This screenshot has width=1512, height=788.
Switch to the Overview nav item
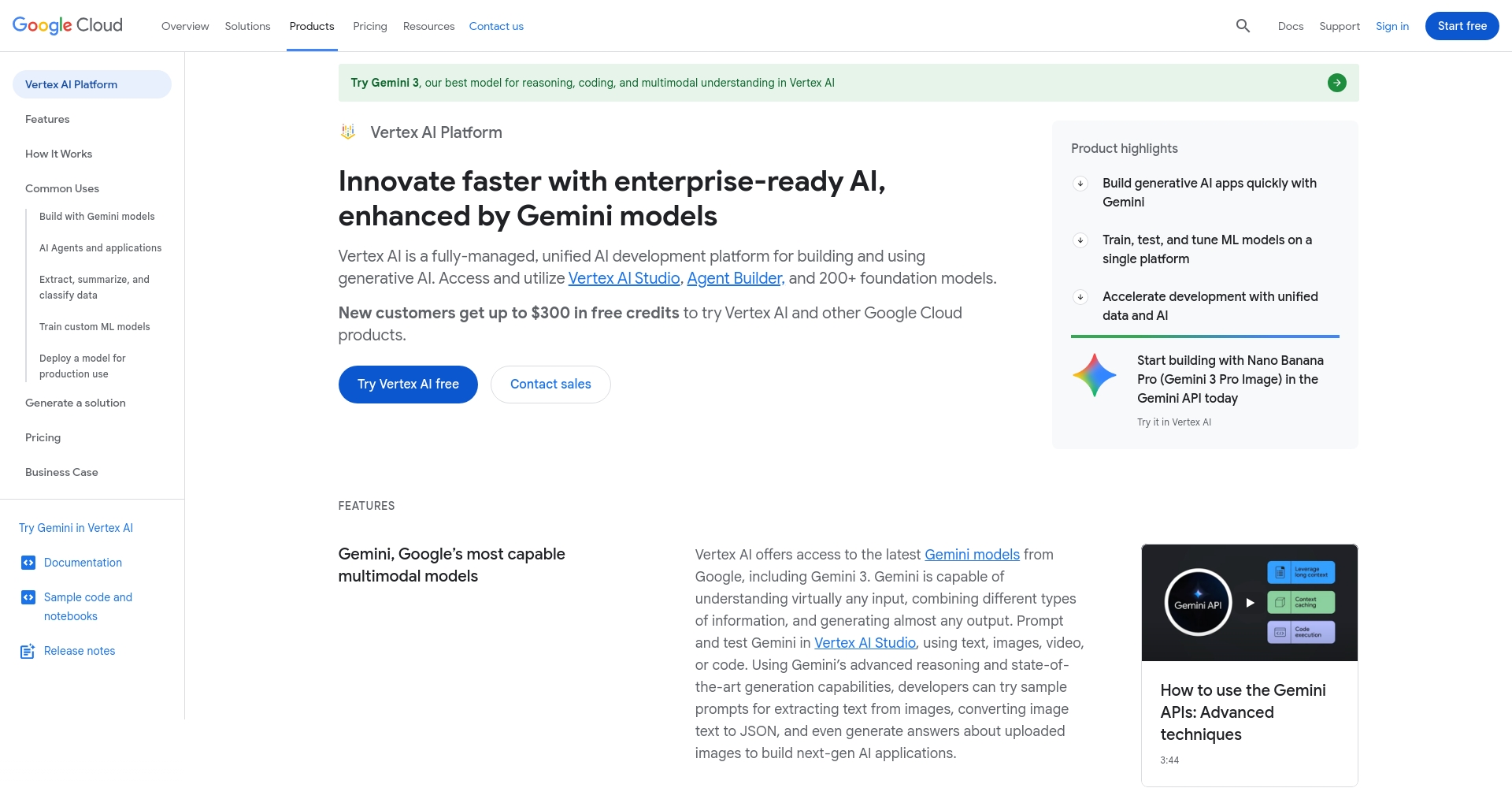point(185,26)
